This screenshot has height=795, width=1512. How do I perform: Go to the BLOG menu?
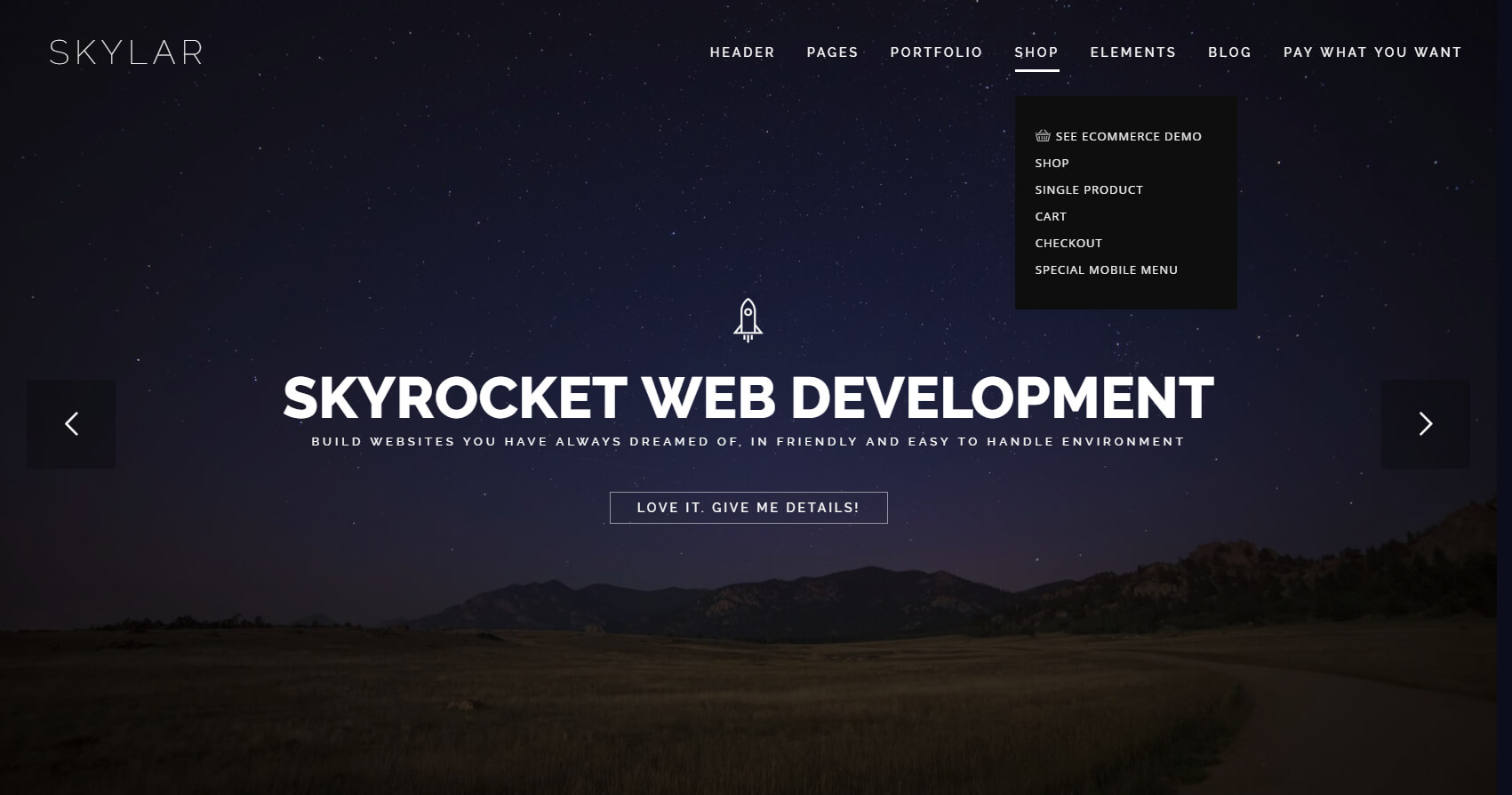click(1229, 52)
